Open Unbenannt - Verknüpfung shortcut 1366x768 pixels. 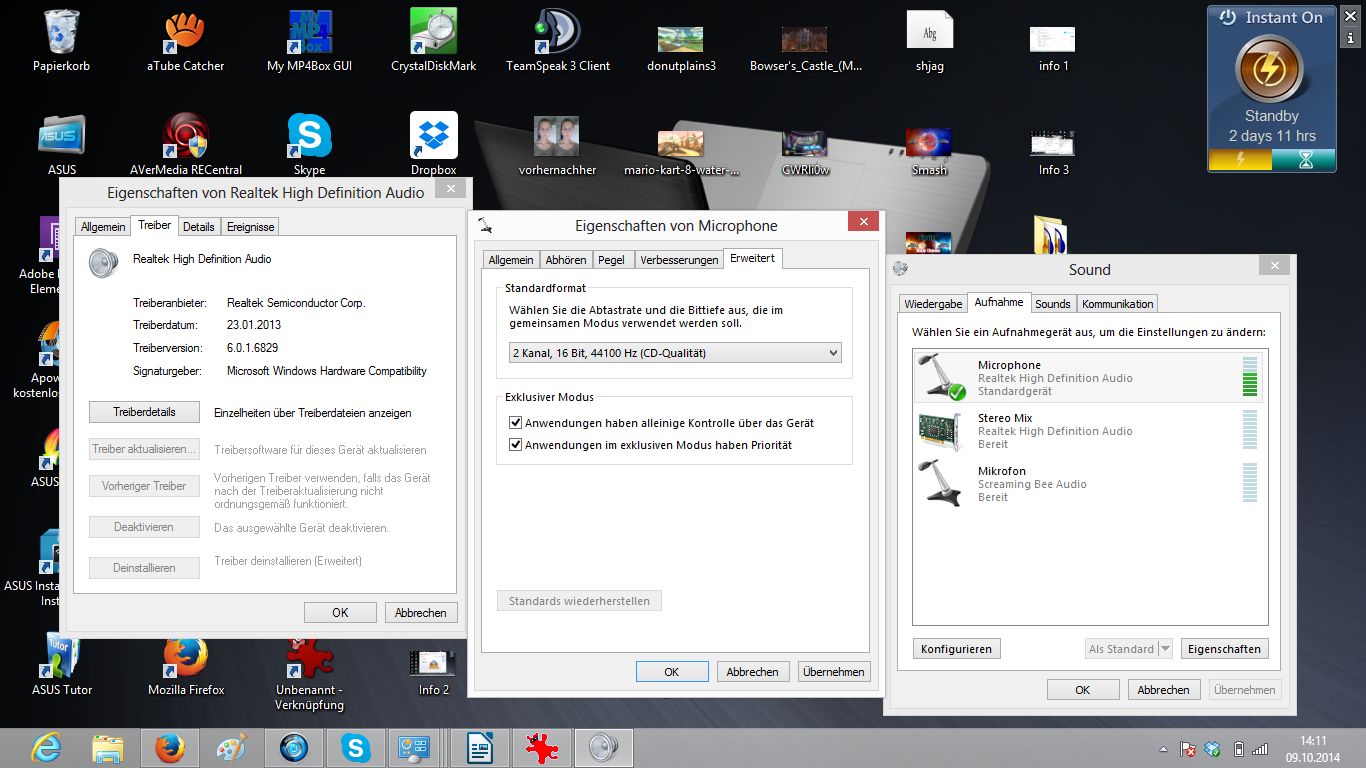(310, 672)
